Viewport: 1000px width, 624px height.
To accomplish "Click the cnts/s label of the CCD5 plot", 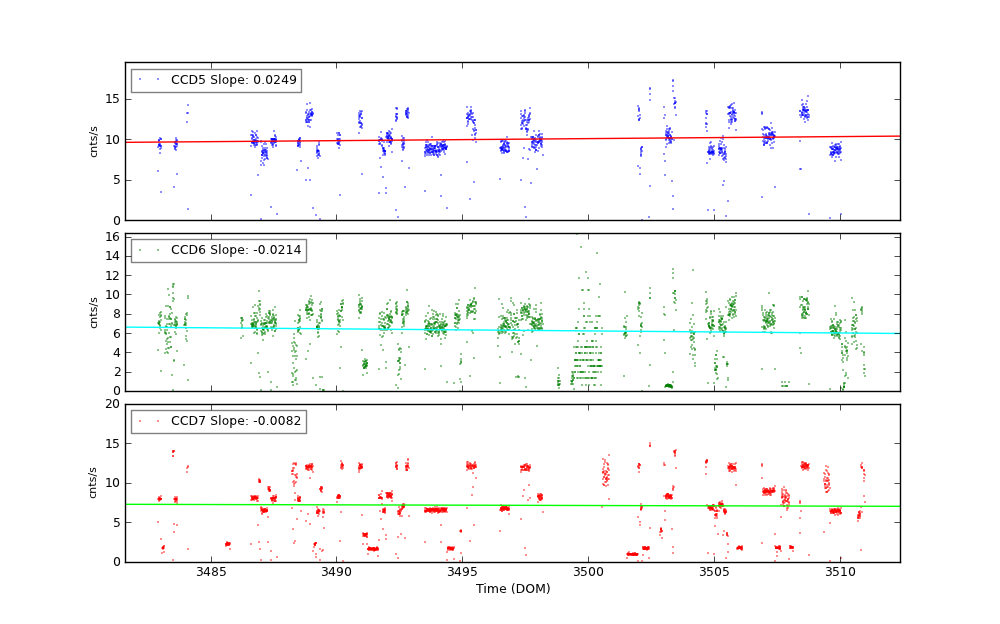I will coord(94,141).
